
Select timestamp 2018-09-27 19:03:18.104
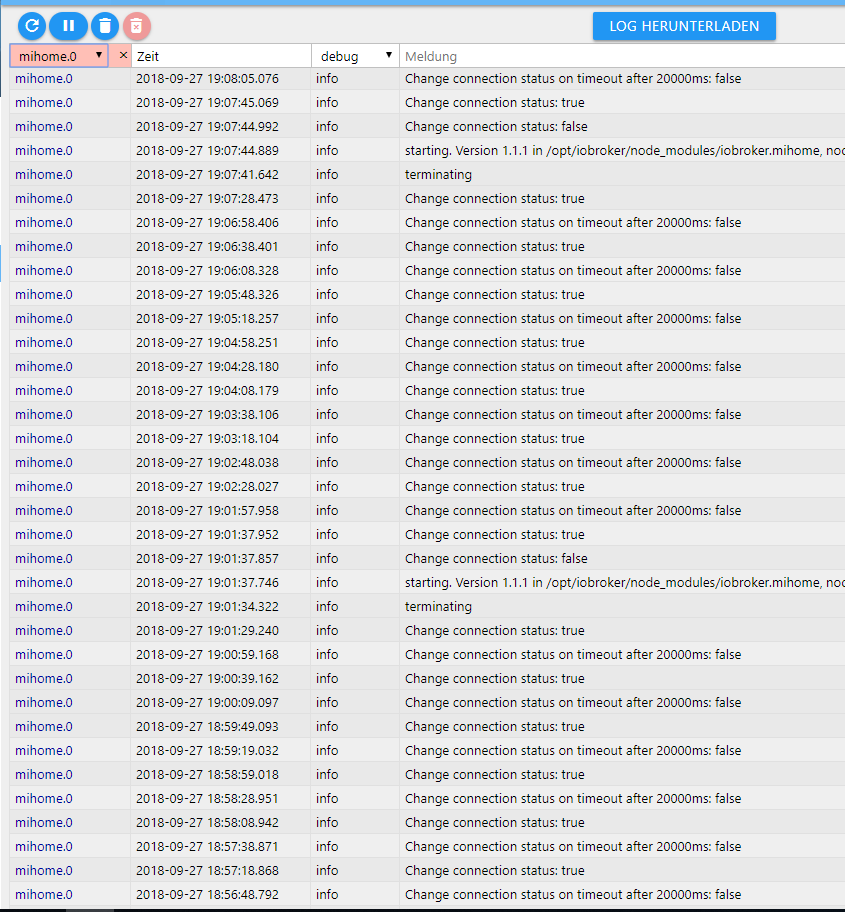coord(207,439)
